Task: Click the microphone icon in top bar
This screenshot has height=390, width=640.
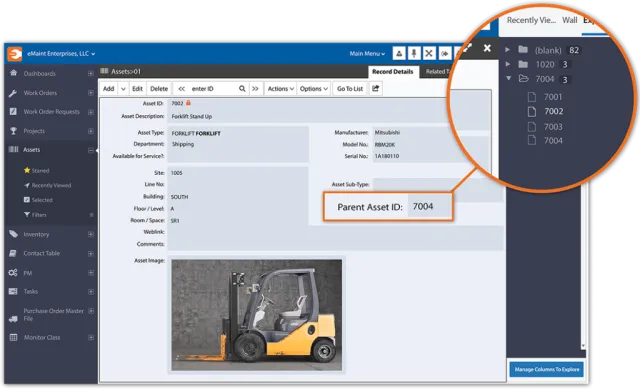Action: [x=414, y=53]
